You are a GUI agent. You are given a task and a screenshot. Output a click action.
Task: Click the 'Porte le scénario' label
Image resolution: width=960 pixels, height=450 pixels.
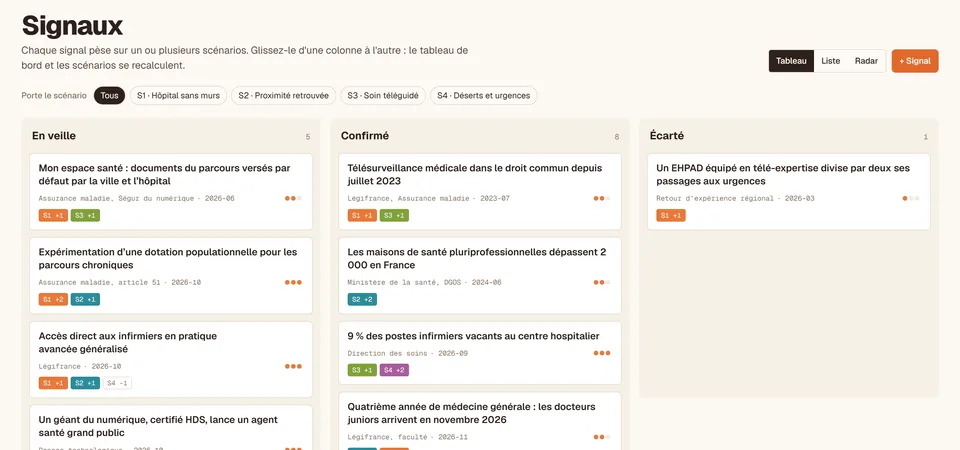click(x=54, y=96)
